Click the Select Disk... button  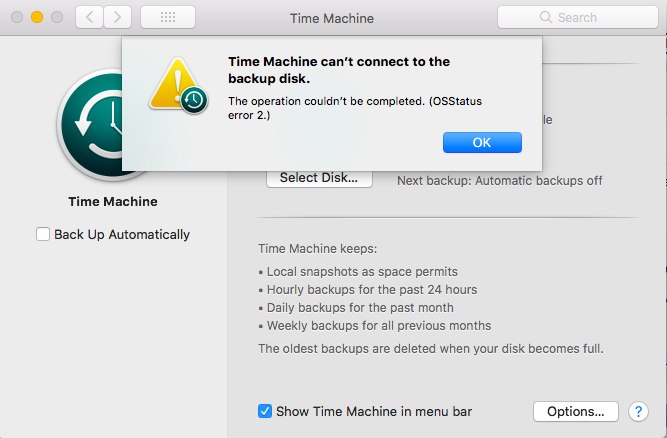pos(319,178)
